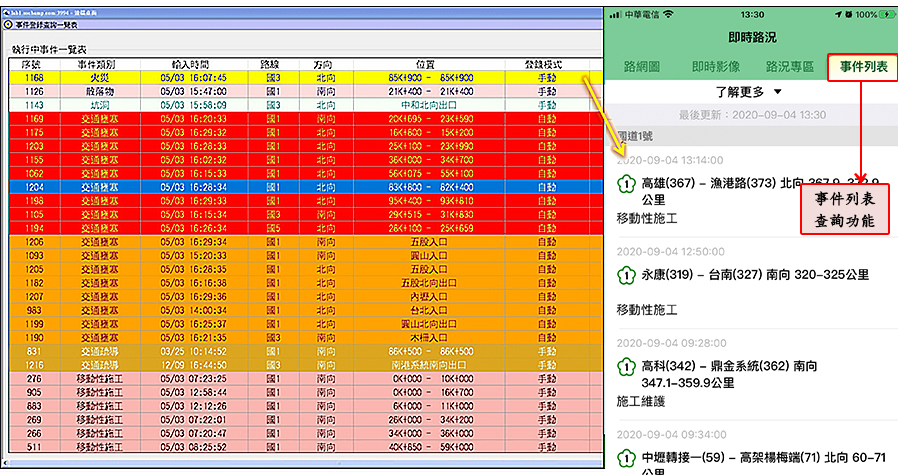Select pink 移動性施工 row 266
Viewport: 898px width, 475px height.
[x=304, y=434]
